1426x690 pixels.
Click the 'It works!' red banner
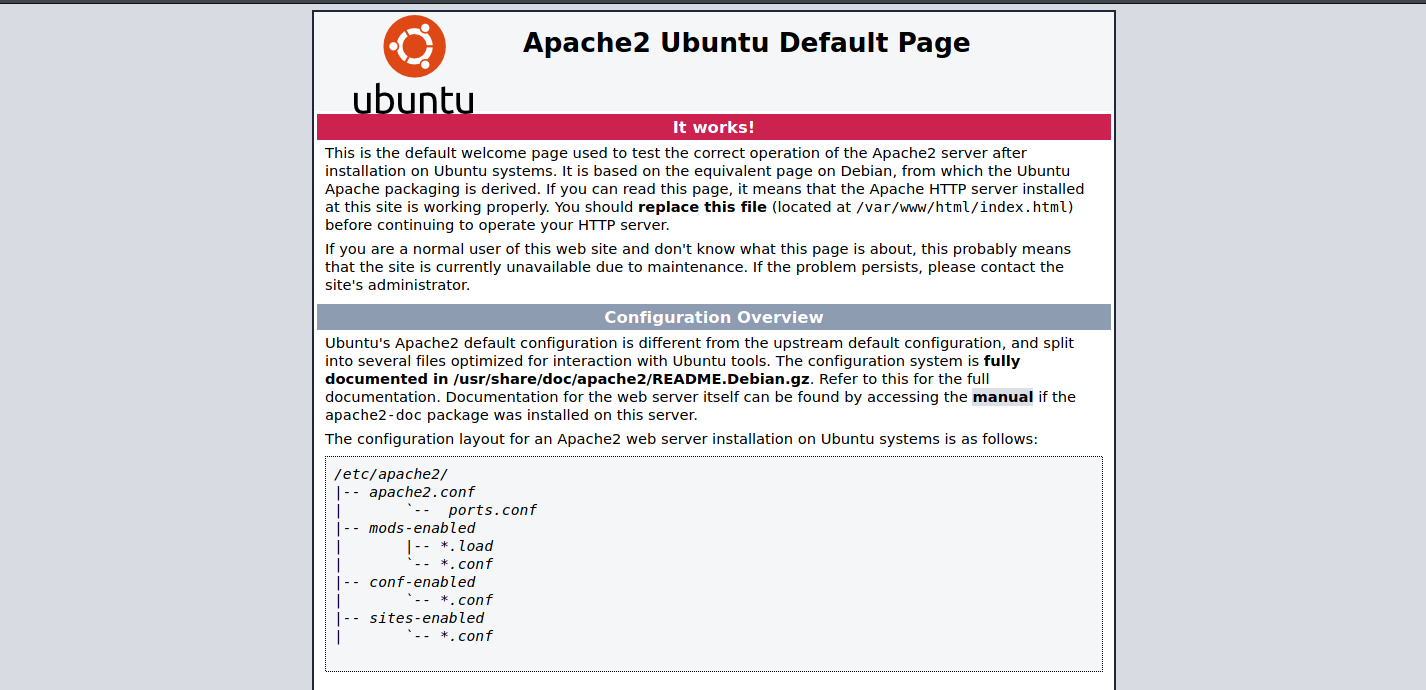coord(714,127)
